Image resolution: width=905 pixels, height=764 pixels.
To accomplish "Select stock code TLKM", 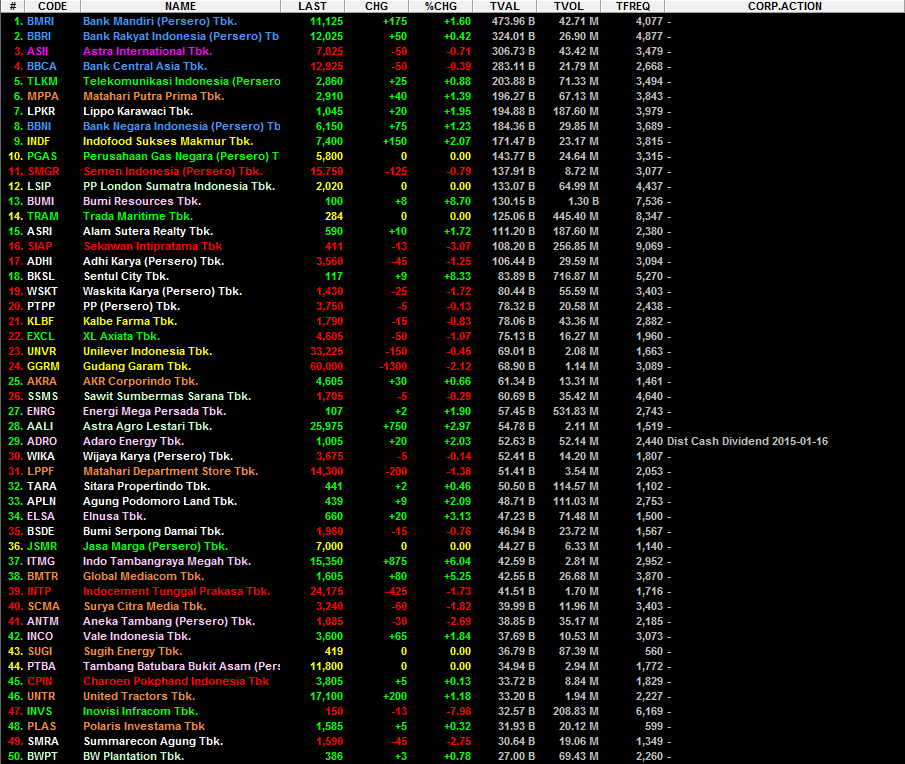I will (x=42, y=81).
